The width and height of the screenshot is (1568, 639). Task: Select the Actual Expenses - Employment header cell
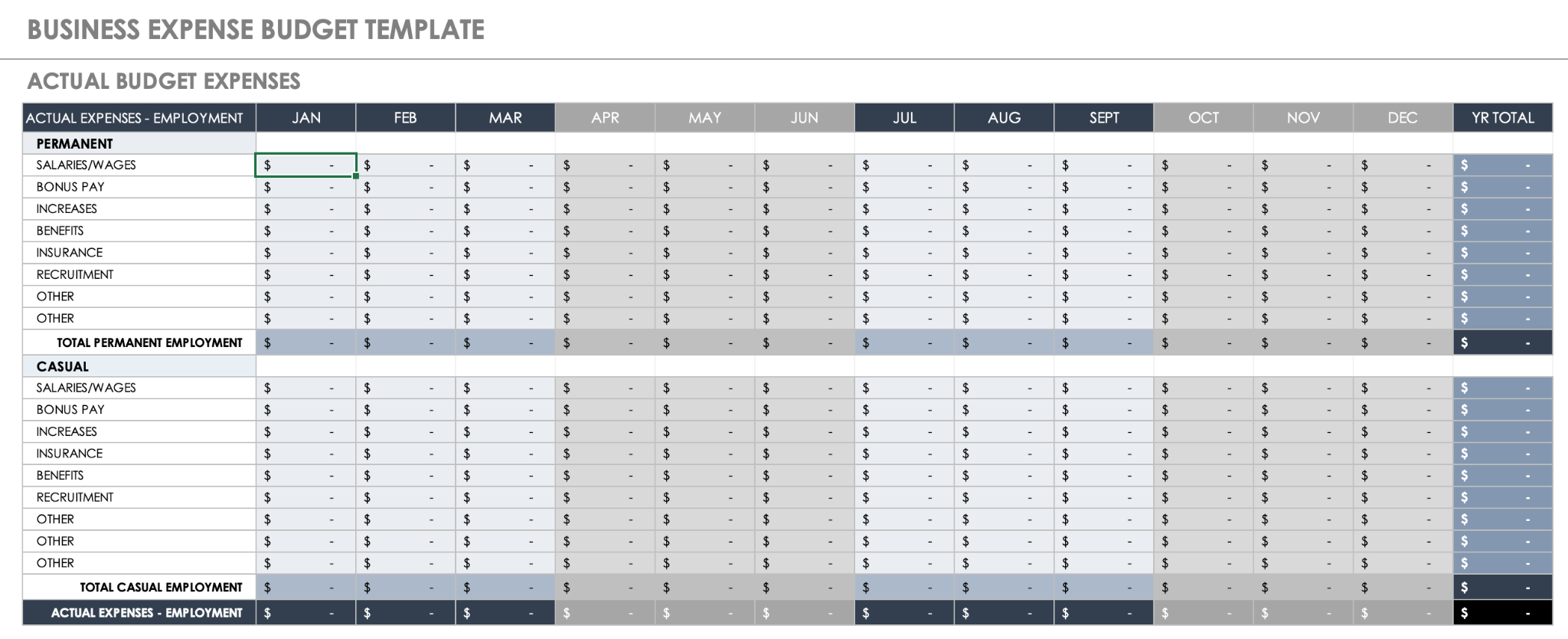[135, 118]
